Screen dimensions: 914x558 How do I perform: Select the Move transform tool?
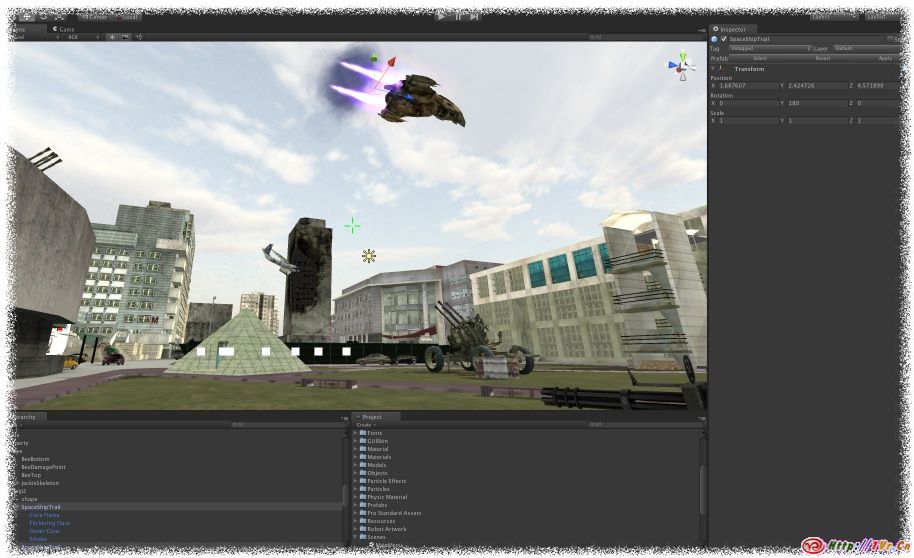point(27,16)
